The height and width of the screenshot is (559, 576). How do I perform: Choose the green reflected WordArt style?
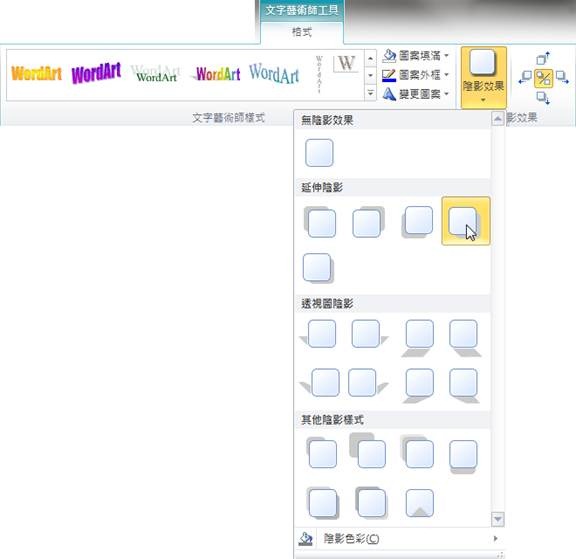click(156, 74)
